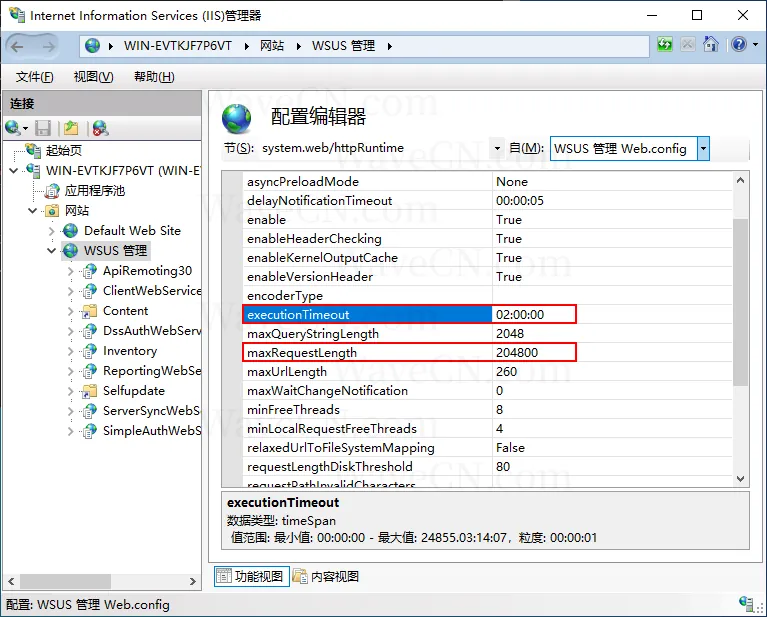Image resolution: width=767 pixels, height=617 pixels.
Task: Click the property grid scroll down arrow
Action: (741, 479)
